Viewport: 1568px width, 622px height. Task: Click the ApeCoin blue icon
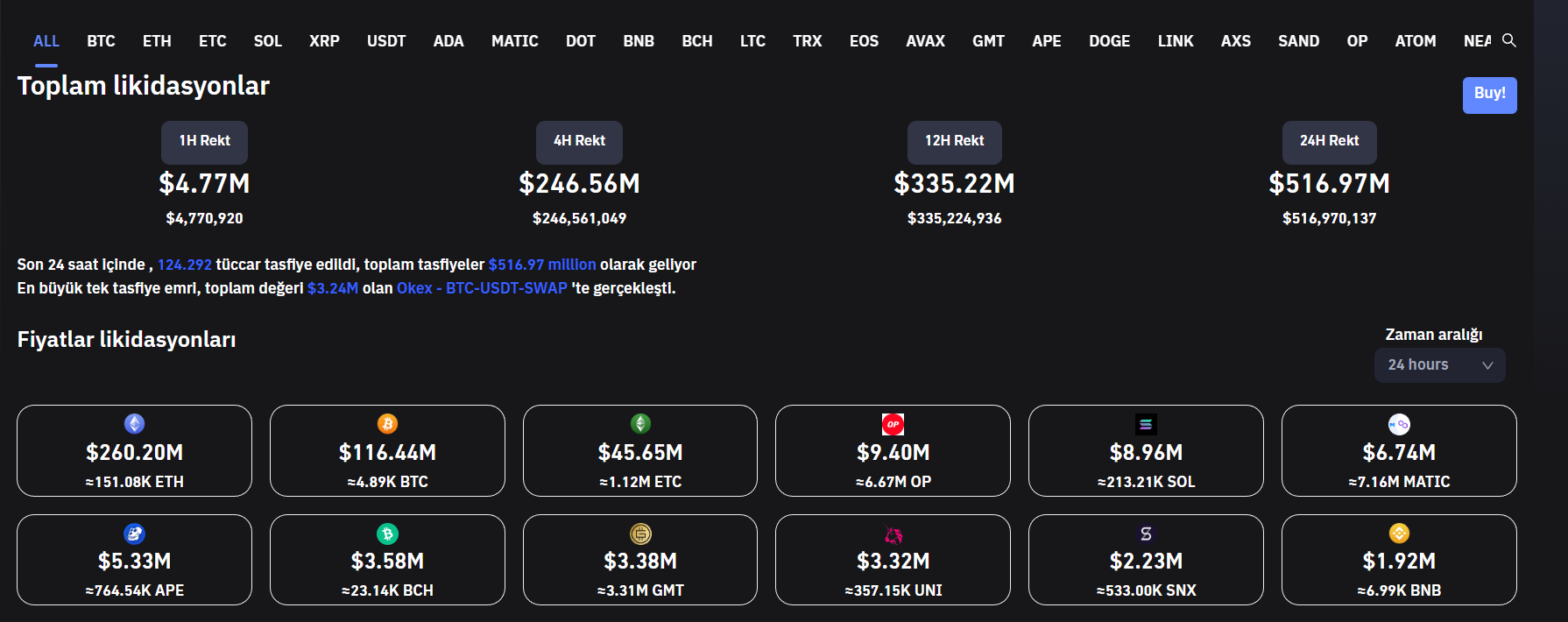click(134, 534)
